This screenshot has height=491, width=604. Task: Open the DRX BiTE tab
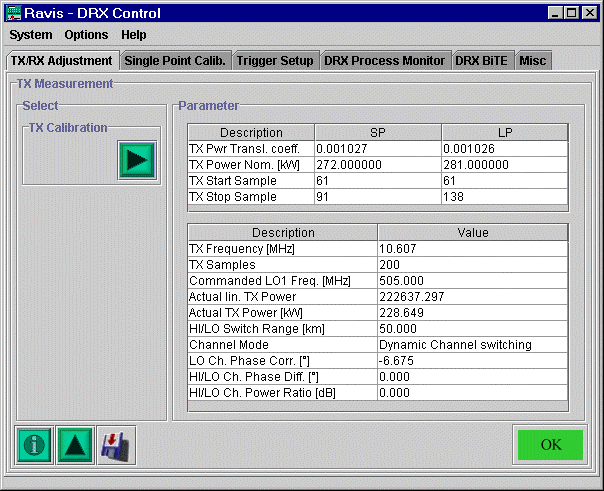point(482,61)
